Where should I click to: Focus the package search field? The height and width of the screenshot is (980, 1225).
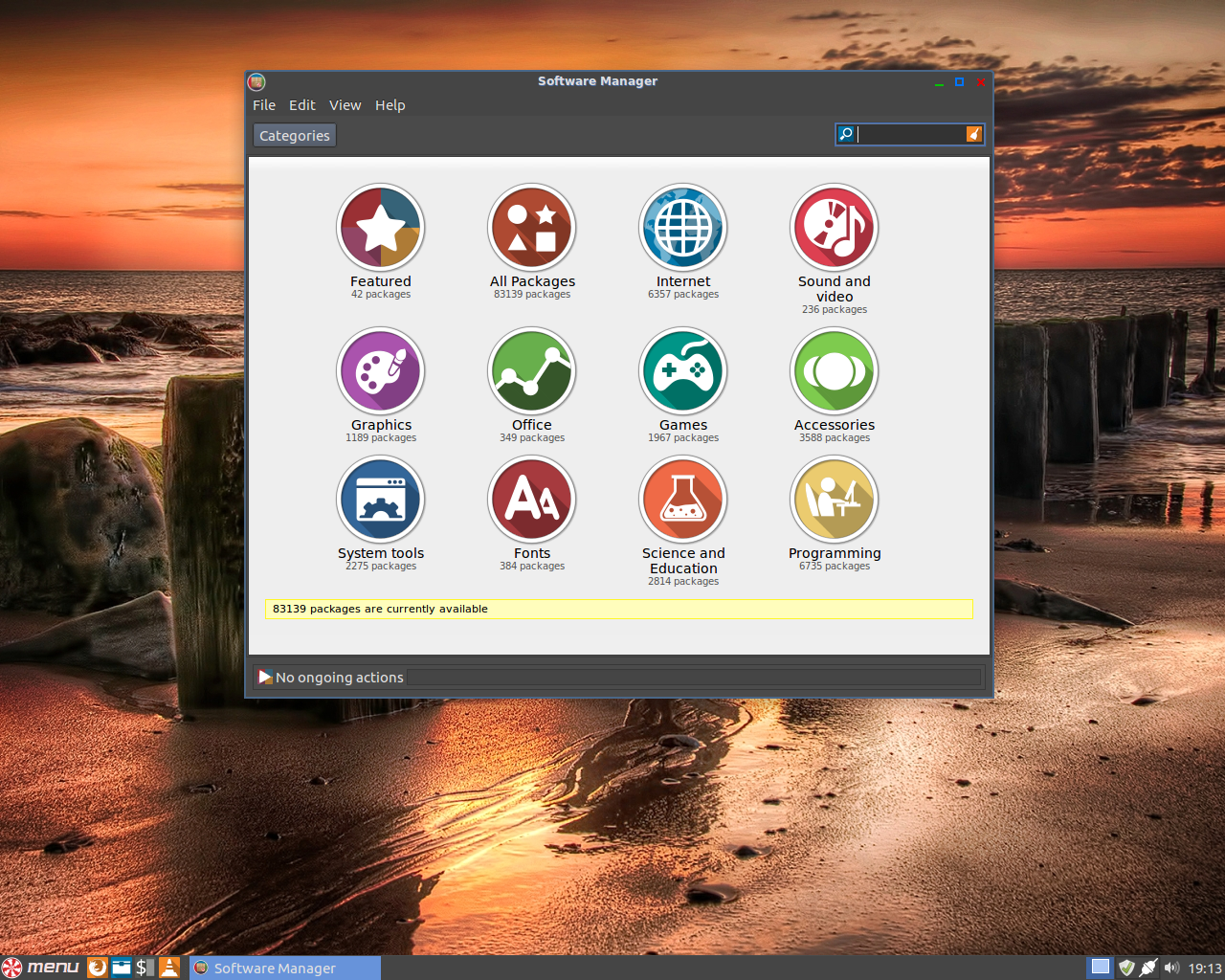tap(910, 134)
